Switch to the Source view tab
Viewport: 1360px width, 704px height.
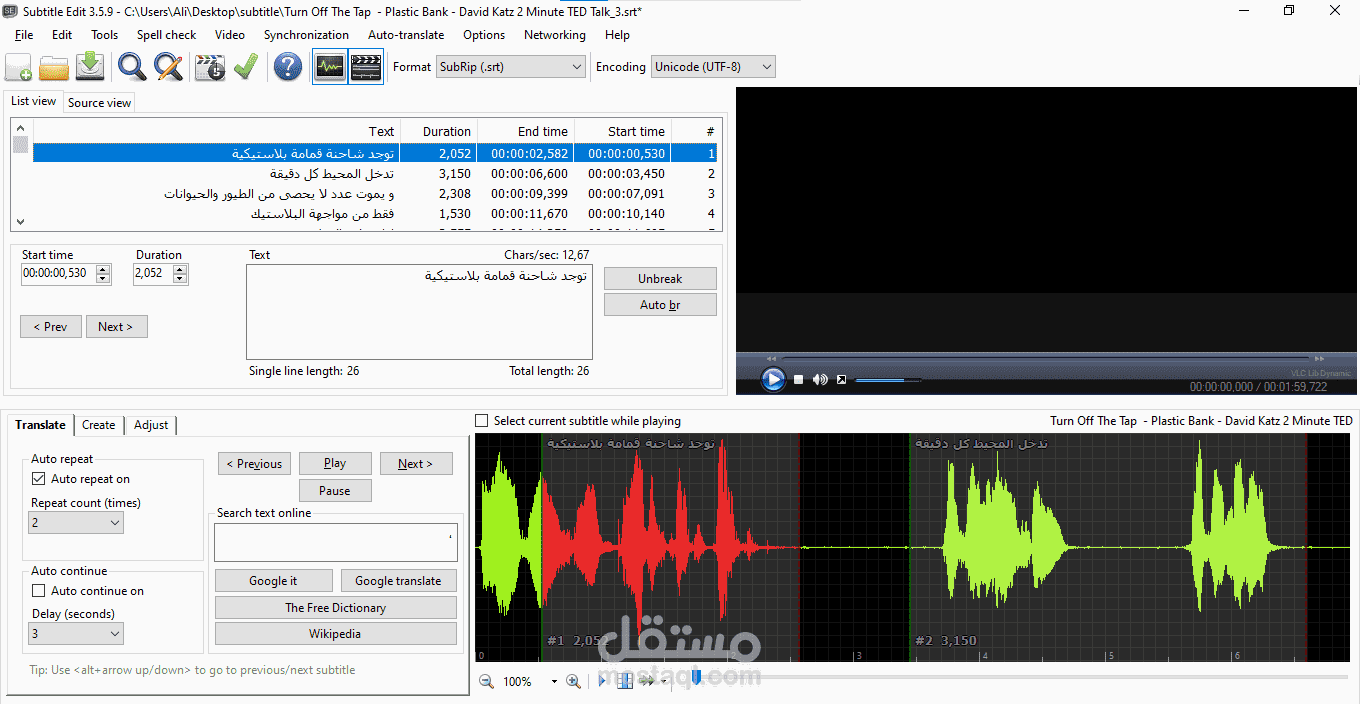coord(100,102)
